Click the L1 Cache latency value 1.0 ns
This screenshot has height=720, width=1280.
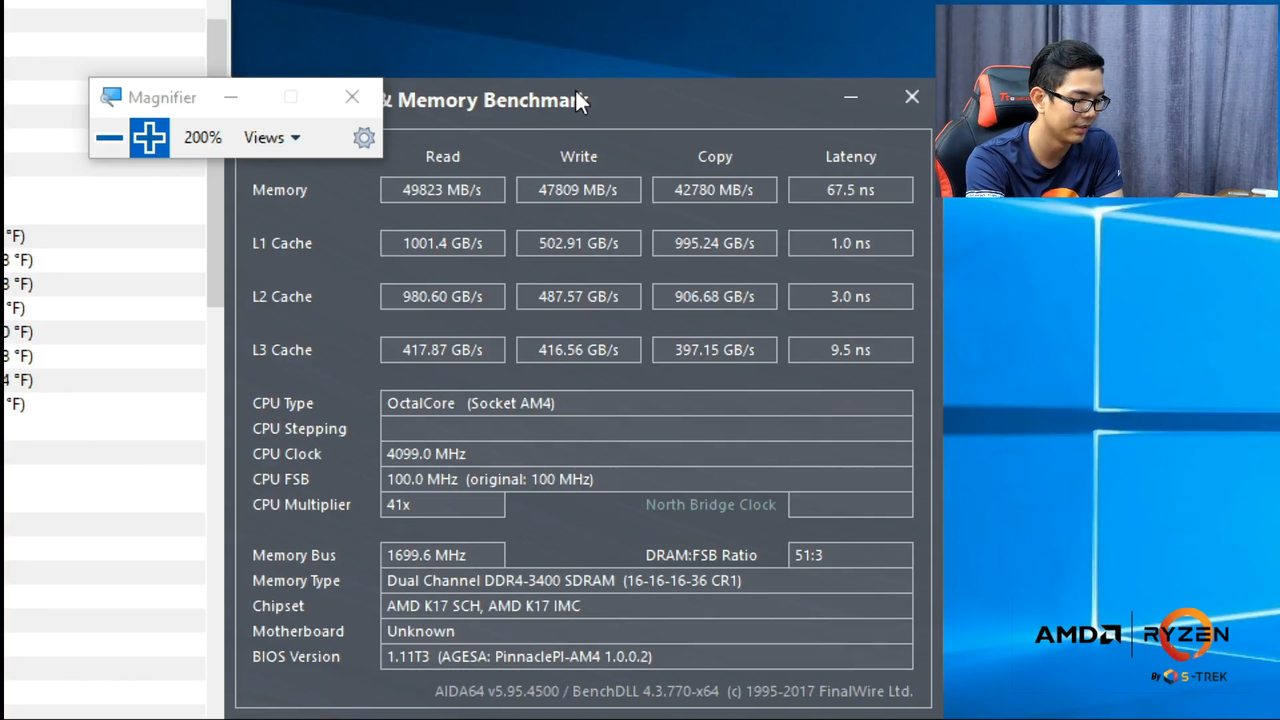[850, 243]
